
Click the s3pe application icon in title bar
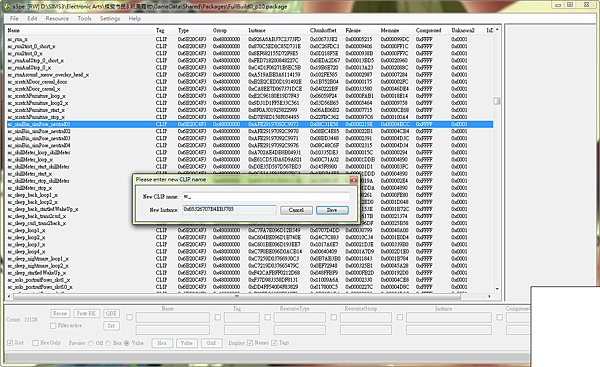click(6, 6)
